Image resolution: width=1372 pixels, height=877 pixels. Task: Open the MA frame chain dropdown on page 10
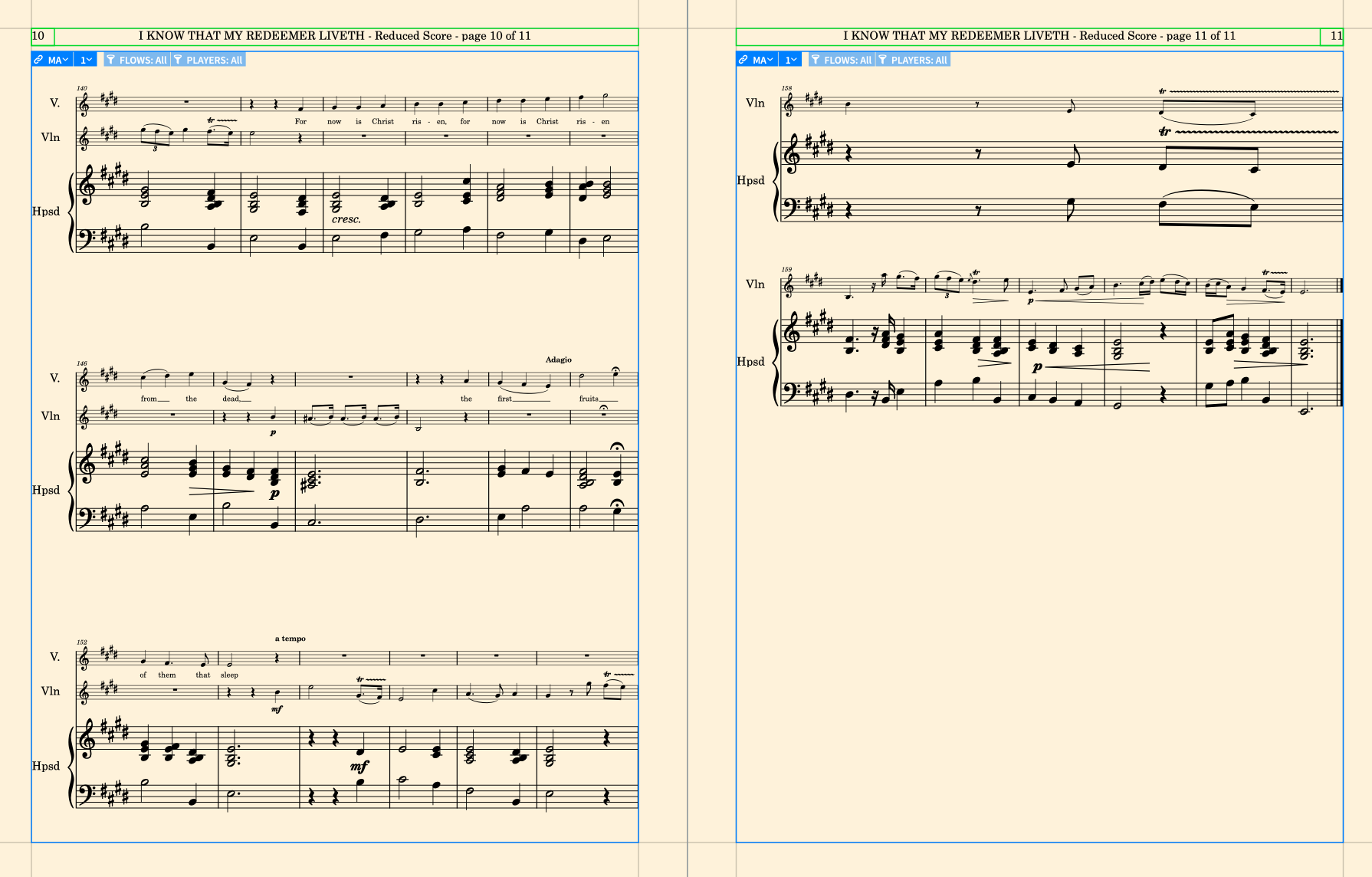click(58, 60)
